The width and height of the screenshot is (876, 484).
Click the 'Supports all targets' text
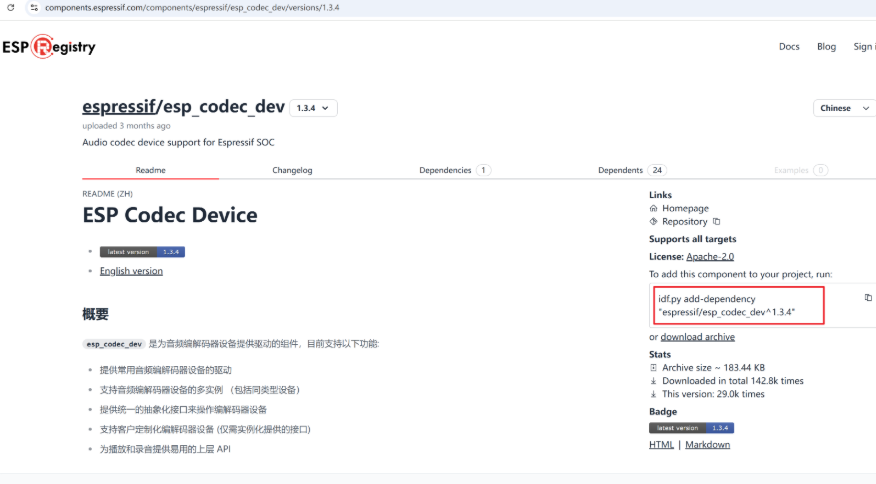693,239
